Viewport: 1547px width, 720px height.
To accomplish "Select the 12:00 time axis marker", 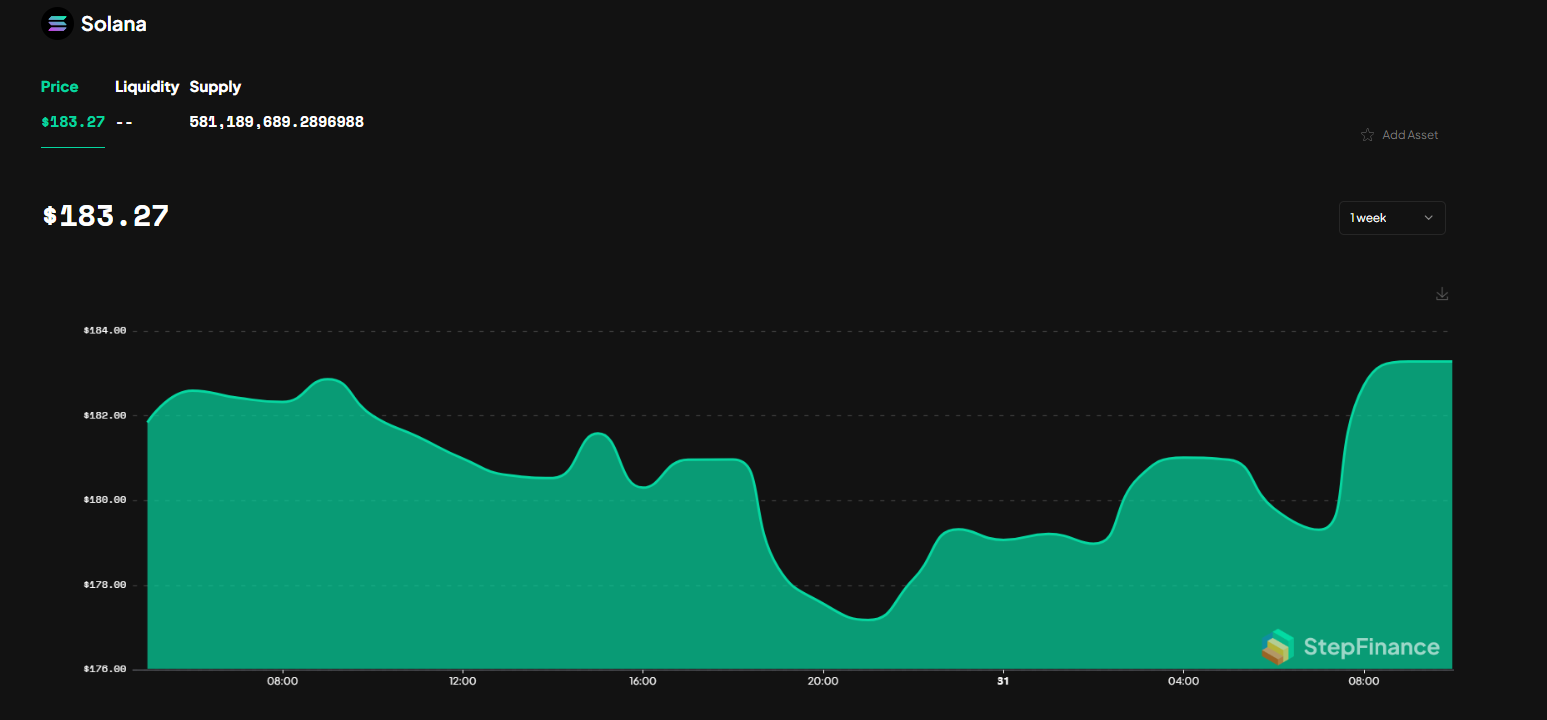I will coord(462,682).
